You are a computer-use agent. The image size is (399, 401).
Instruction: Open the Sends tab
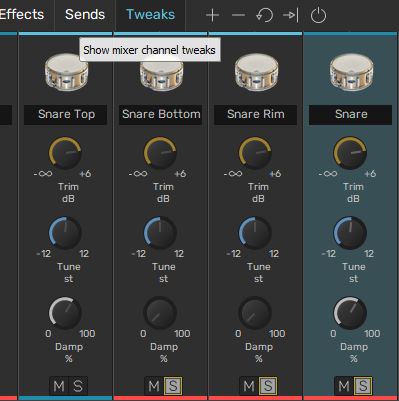click(x=85, y=14)
